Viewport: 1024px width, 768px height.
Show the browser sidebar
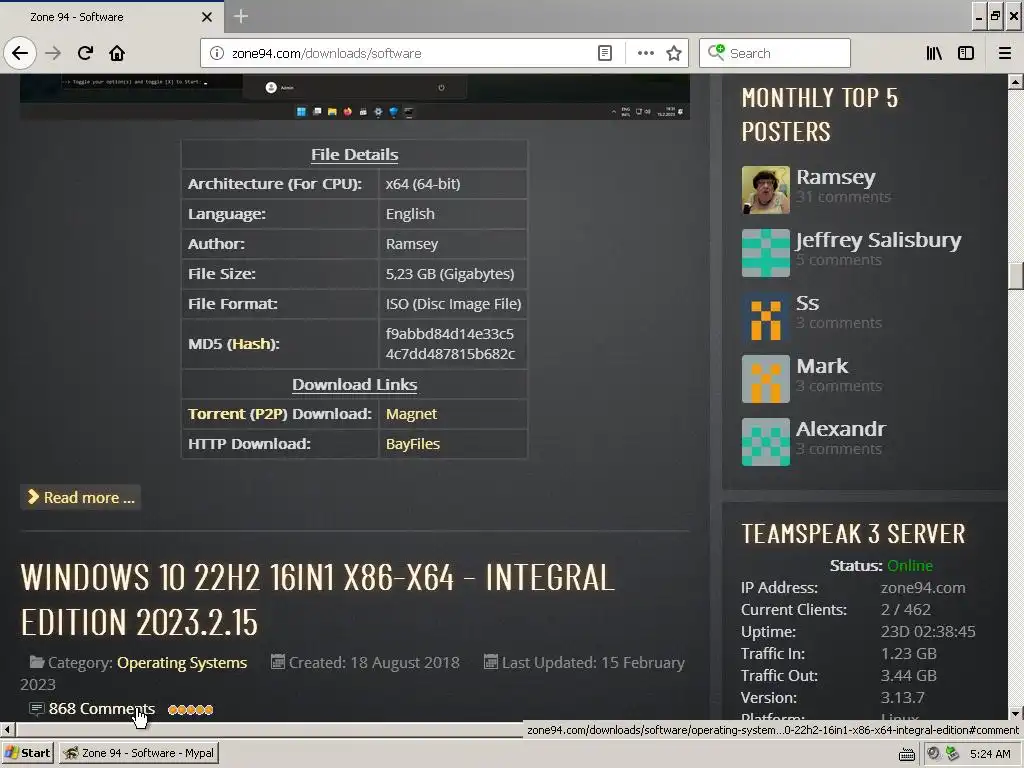point(966,53)
